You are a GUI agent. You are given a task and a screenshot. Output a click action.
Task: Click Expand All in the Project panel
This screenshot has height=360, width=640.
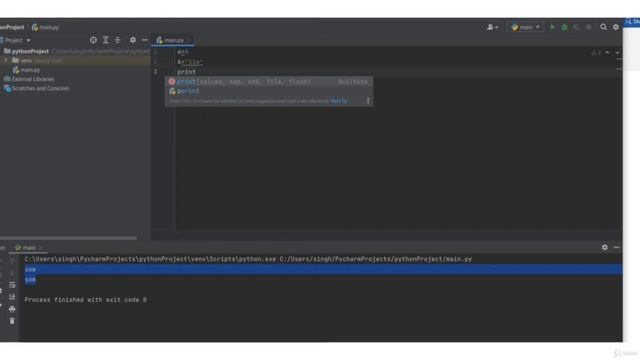105,40
